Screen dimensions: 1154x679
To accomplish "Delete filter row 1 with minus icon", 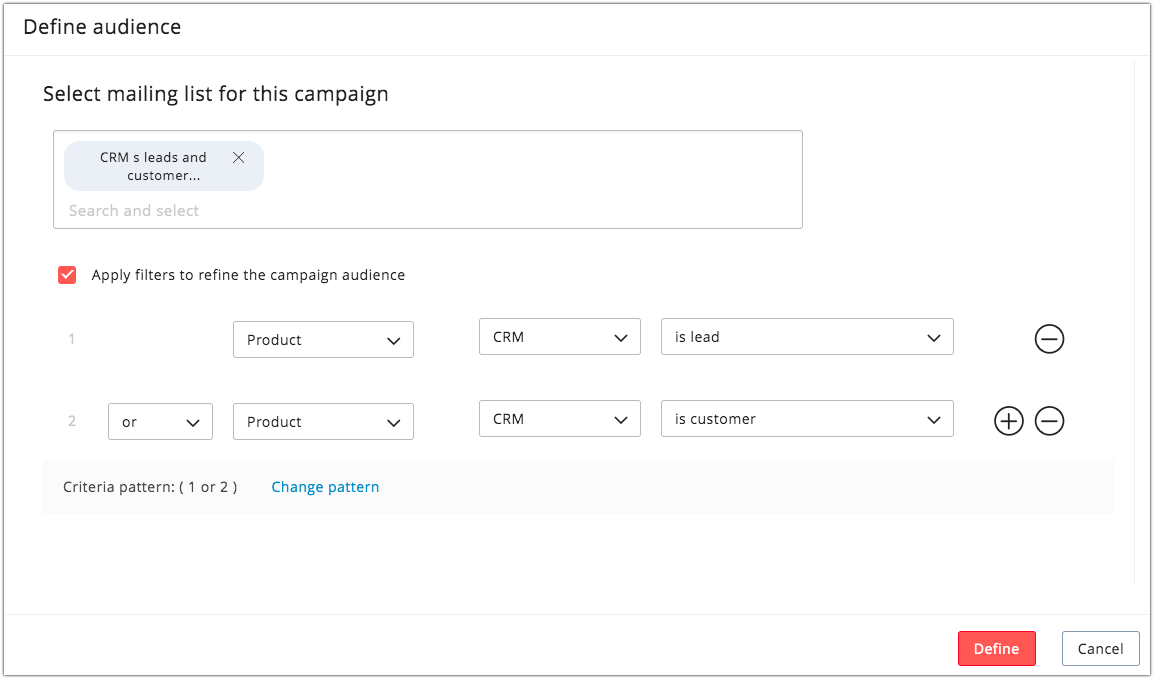I will [x=1049, y=340].
